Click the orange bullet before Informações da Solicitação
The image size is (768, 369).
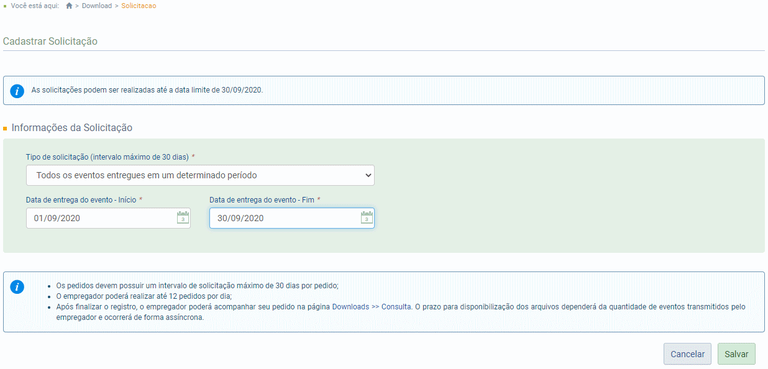coord(5,128)
